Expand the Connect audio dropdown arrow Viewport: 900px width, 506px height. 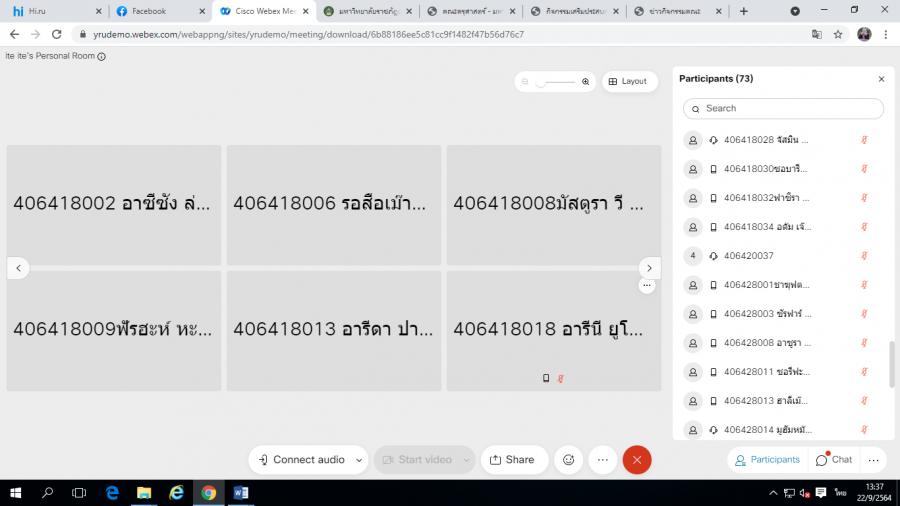click(x=358, y=460)
